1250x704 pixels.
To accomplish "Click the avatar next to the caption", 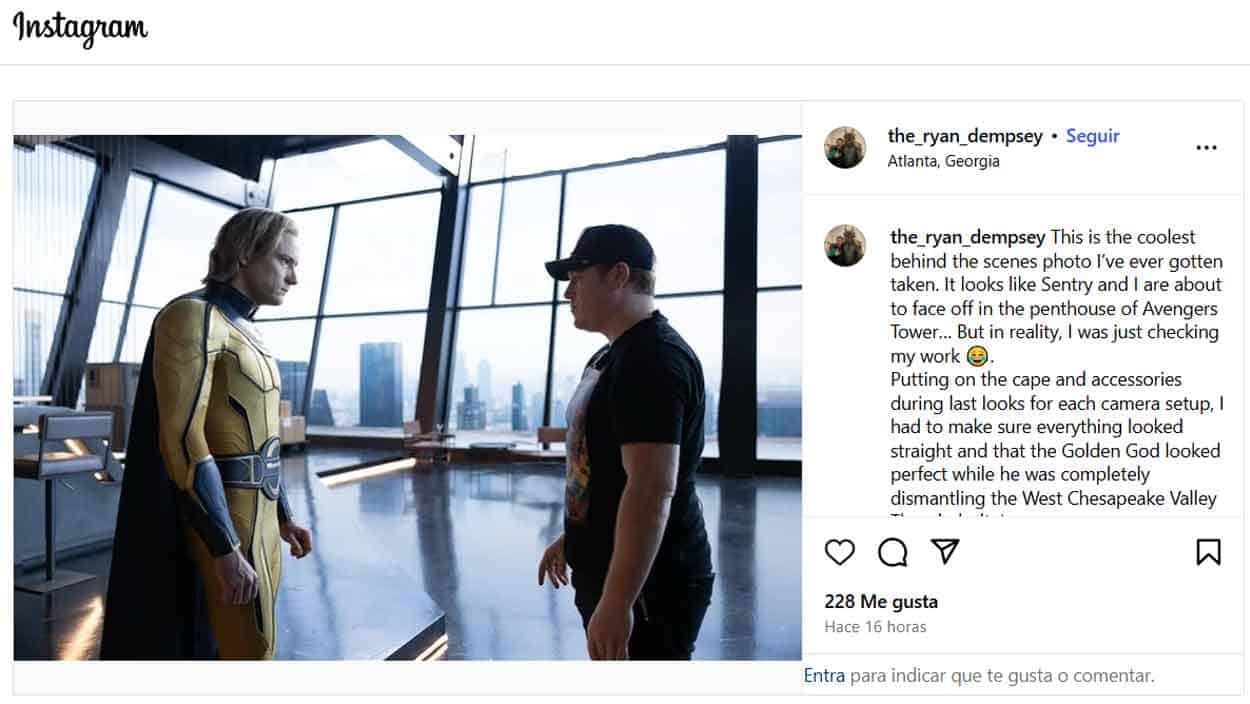I will click(845, 246).
